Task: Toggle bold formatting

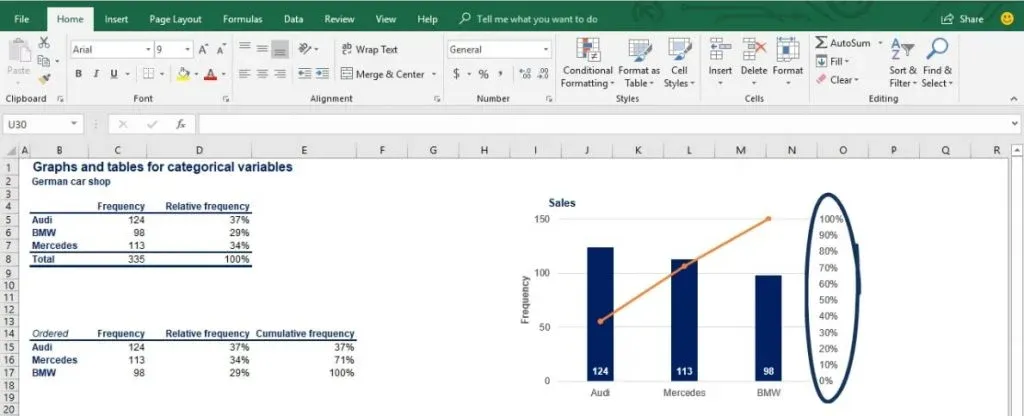Action: 78,74
